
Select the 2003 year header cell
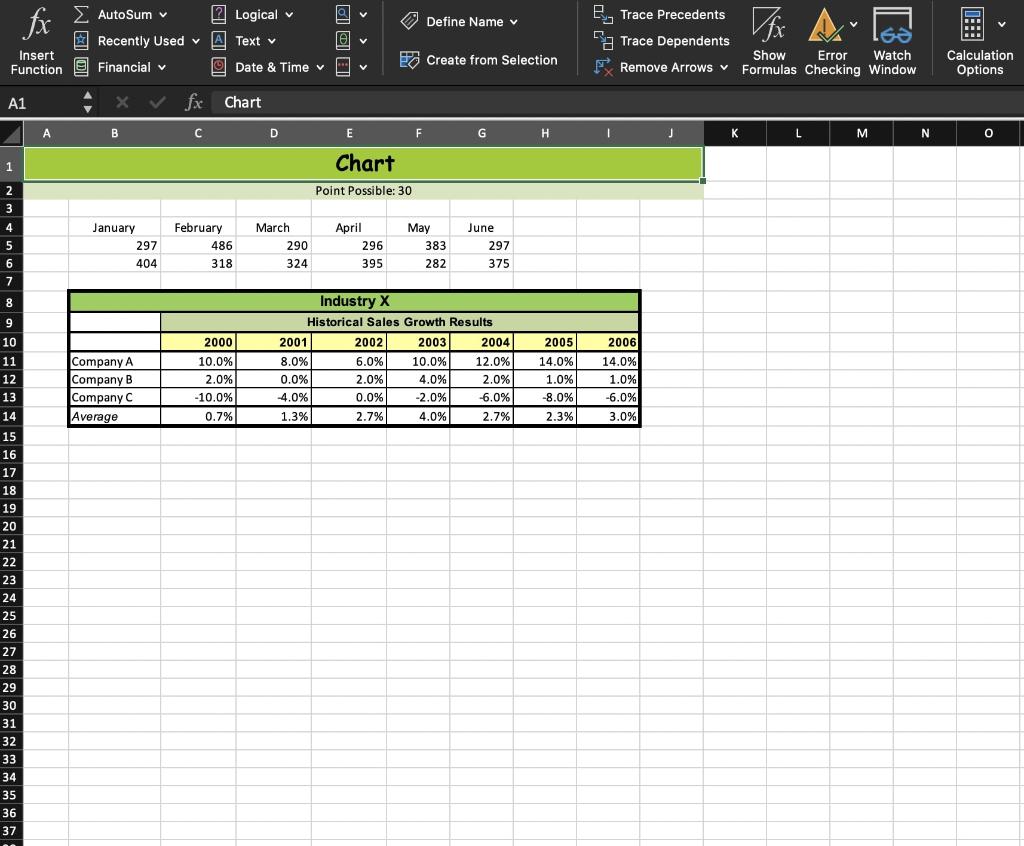click(x=419, y=342)
